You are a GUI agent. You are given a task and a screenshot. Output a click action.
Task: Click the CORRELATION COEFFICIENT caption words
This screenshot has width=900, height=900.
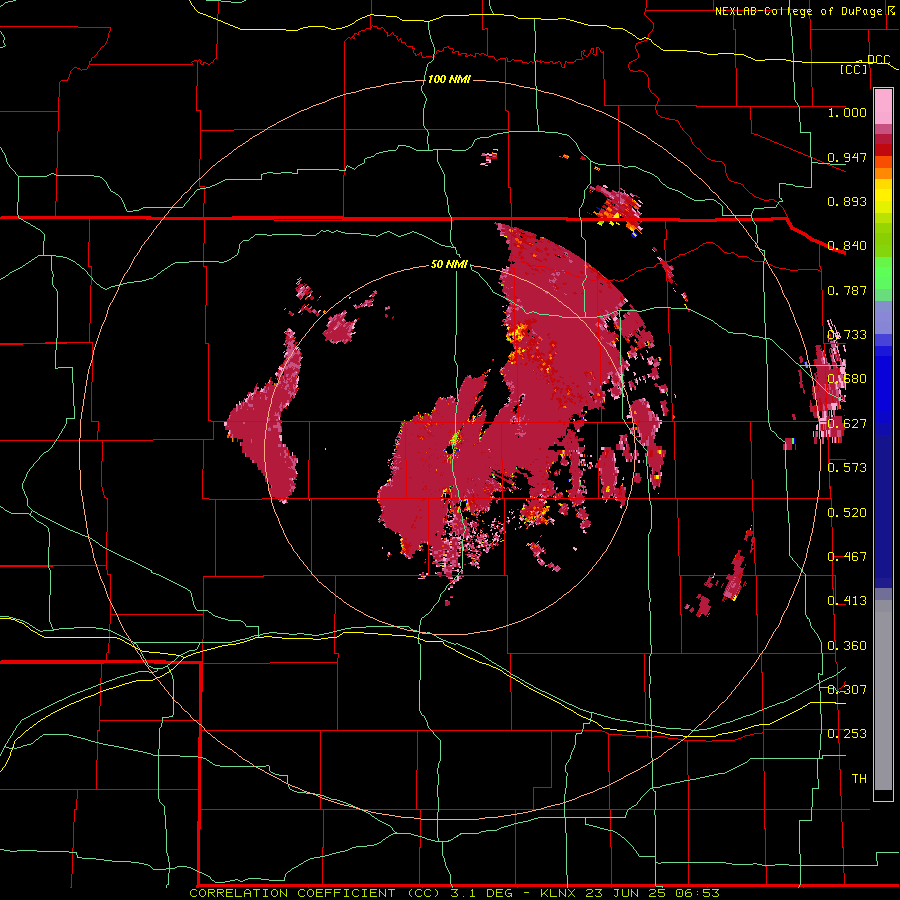click(292, 893)
